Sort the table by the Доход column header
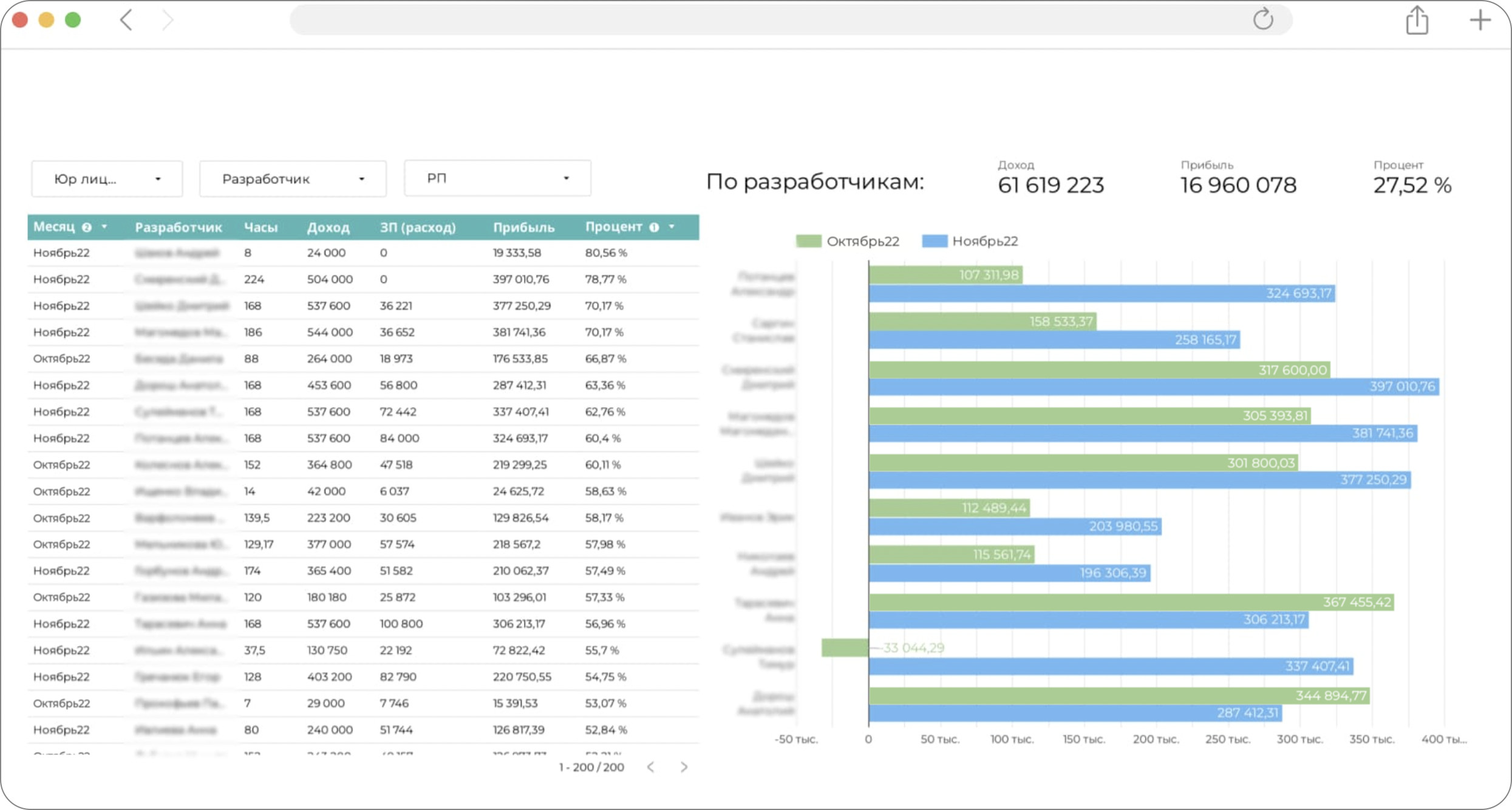This screenshot has width=1512, height=810. 328,227
